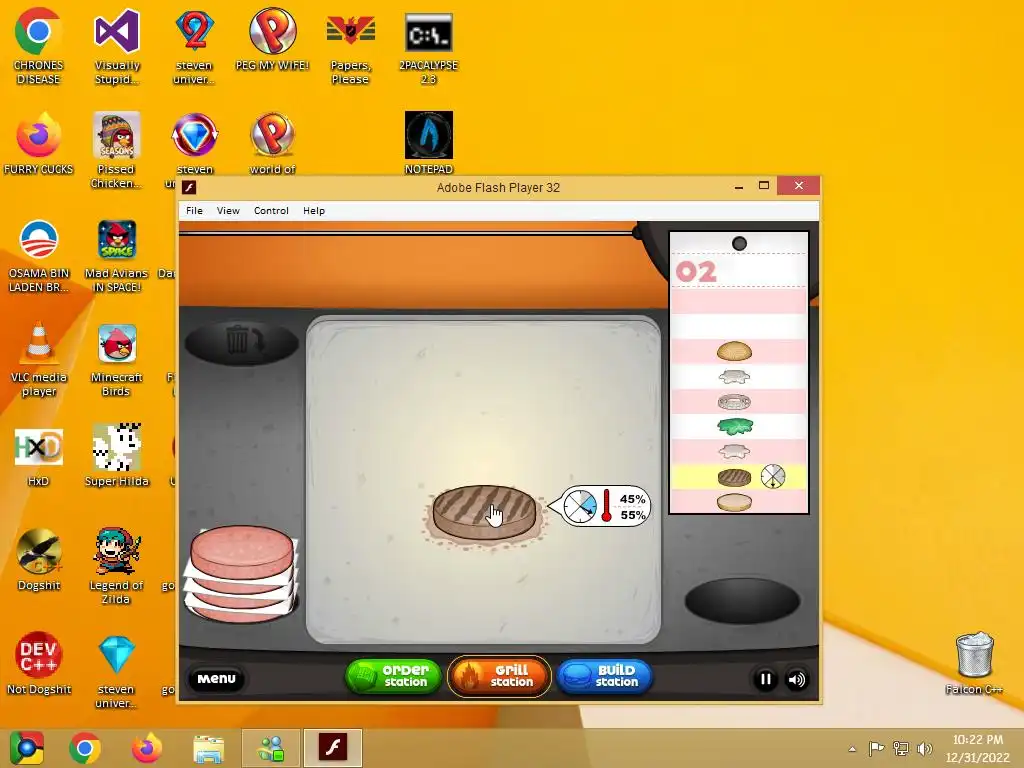Click the order ticket number 02
The width and height of the screenshot is (1024, 768).
tap(696, 272)
